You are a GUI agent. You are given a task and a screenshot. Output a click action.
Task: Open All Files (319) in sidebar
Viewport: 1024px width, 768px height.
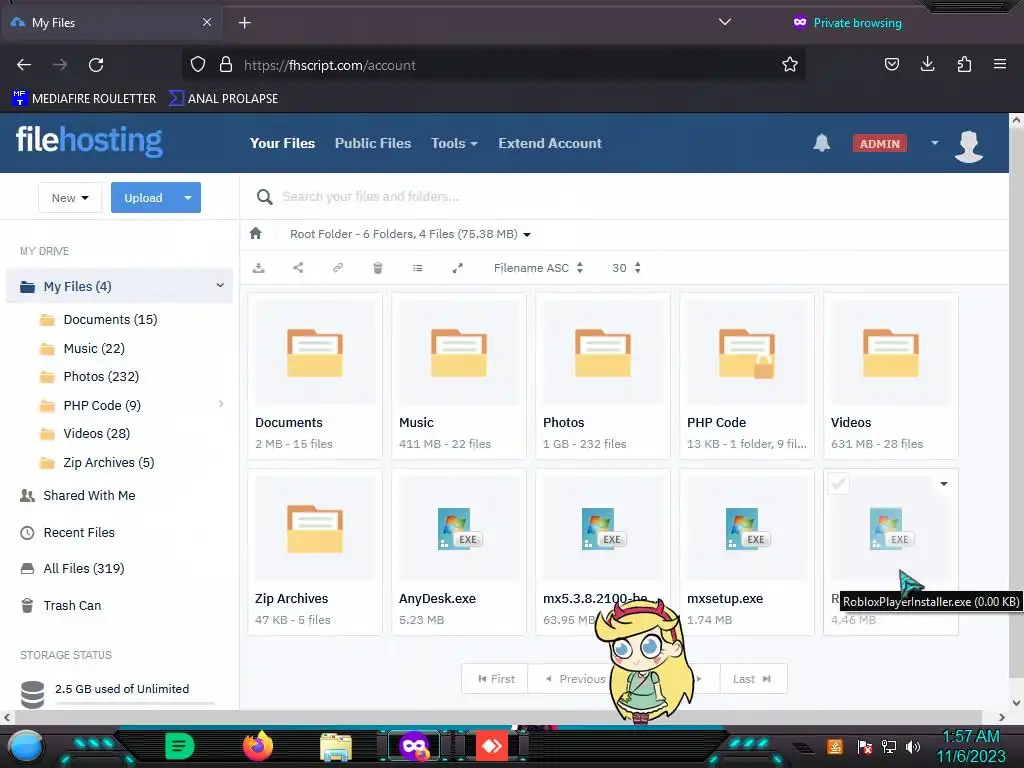tap(72, 569)
